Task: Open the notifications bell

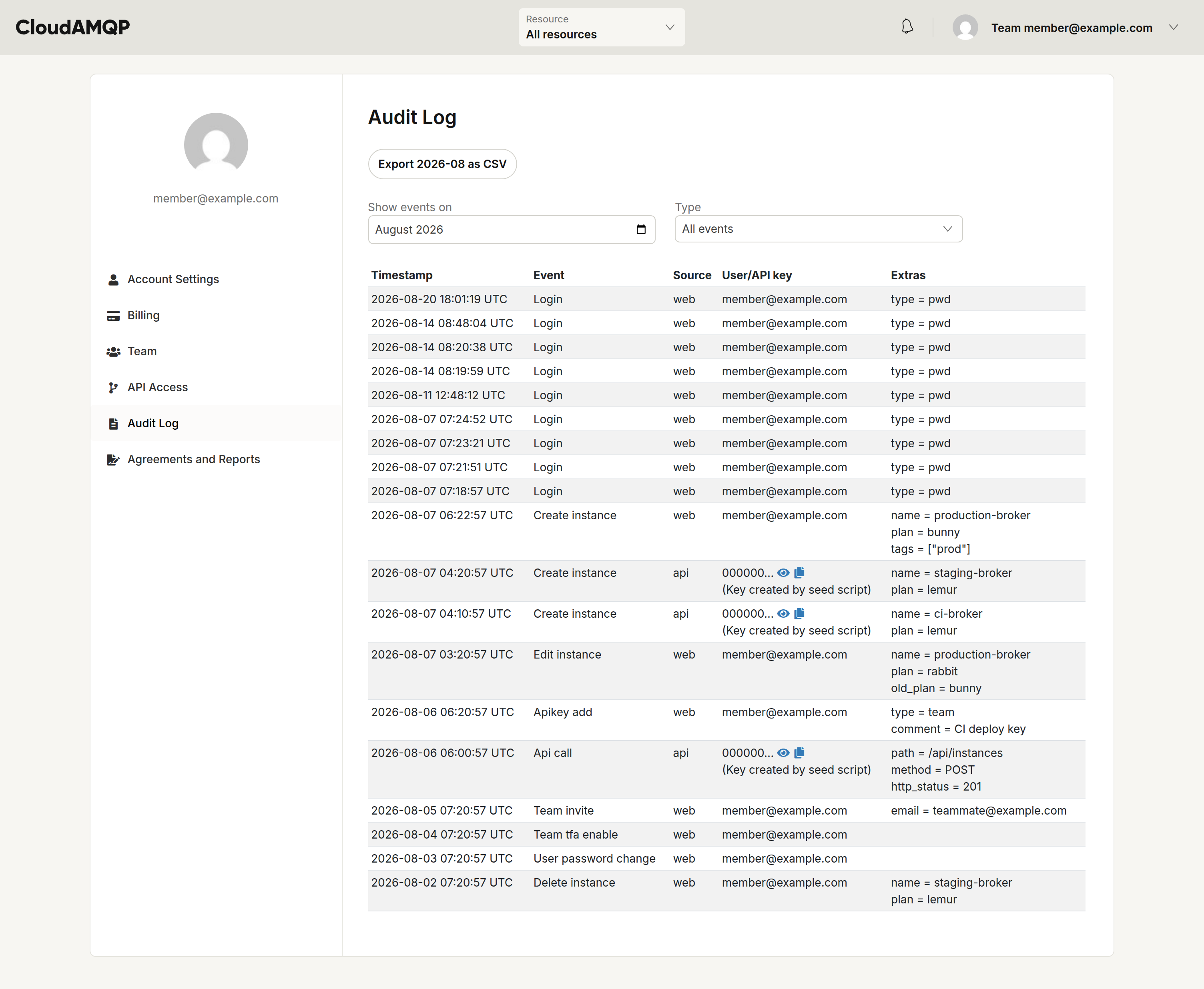Action: click(x=907, y=27)
